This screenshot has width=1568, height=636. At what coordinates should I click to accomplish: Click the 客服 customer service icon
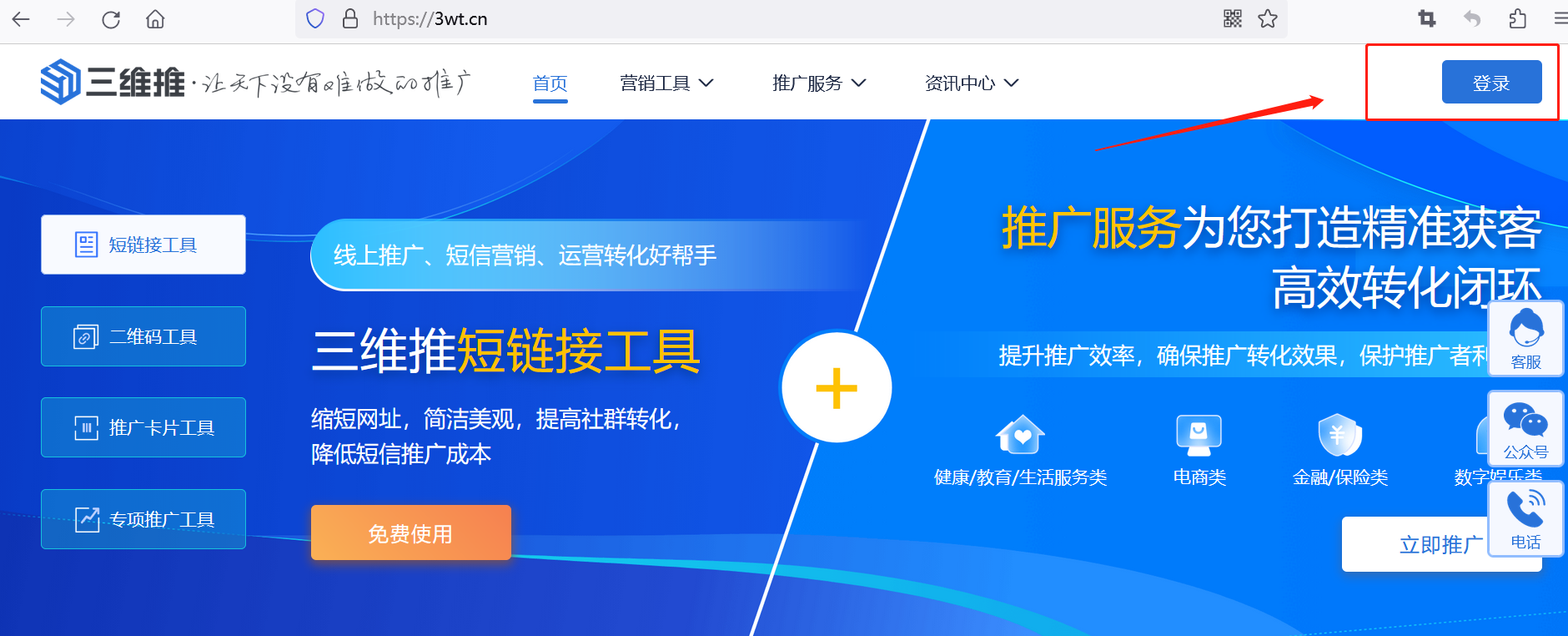[1525, 337]
